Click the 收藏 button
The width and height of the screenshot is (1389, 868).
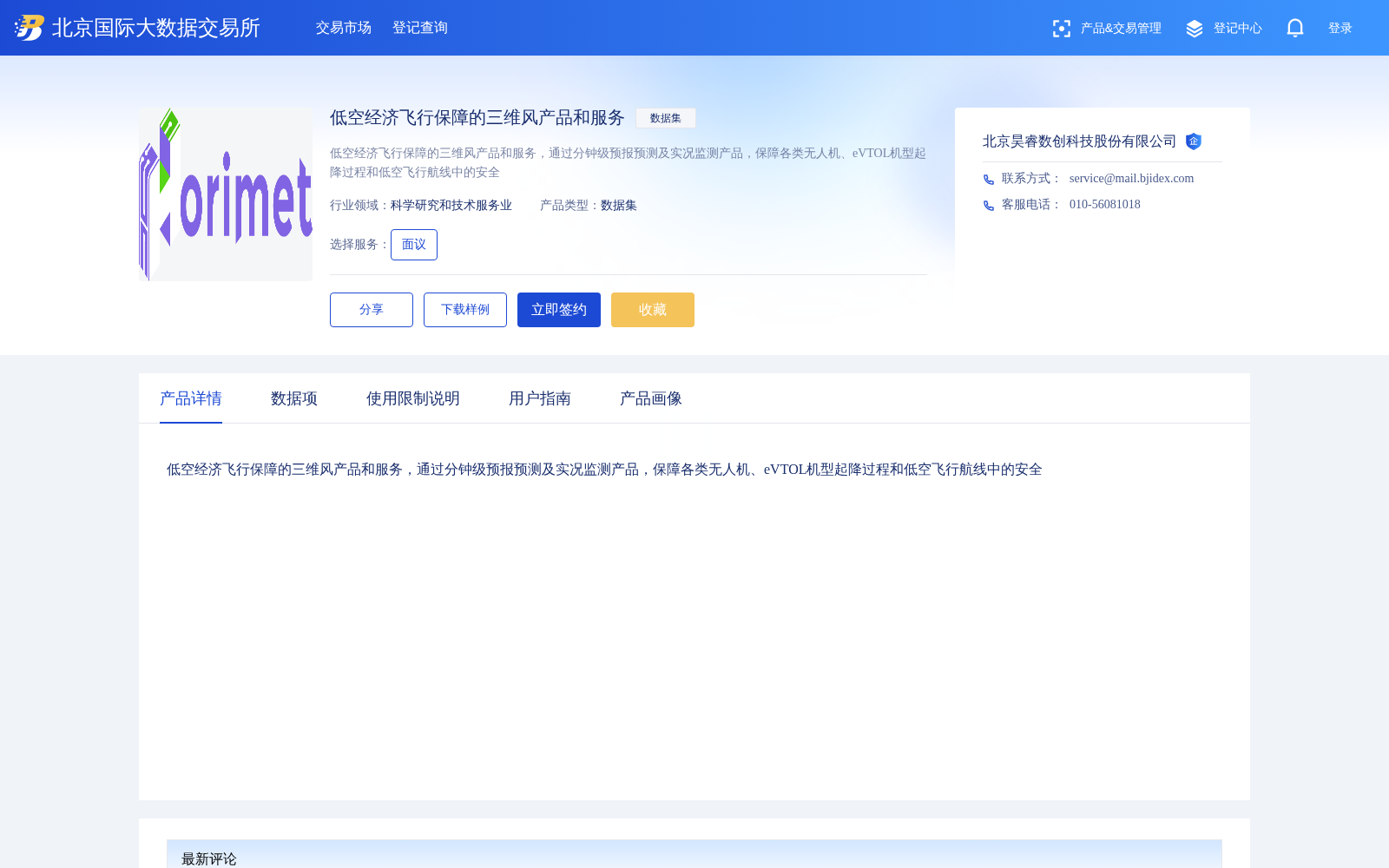[x=653, y=310]
